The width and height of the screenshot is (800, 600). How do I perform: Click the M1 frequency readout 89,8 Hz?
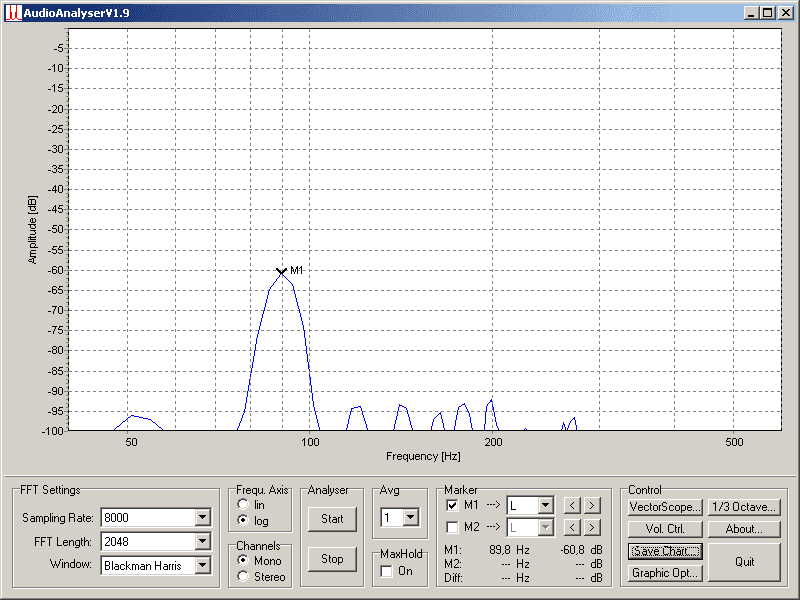[x=509, y=549]
